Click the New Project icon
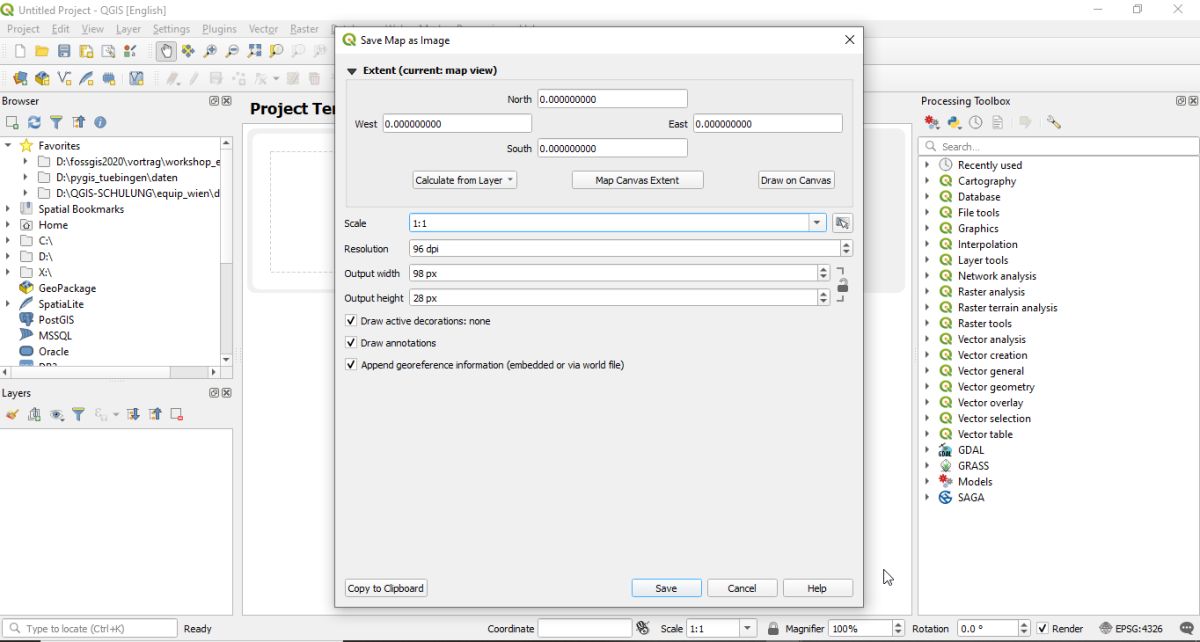 [20, 51]
